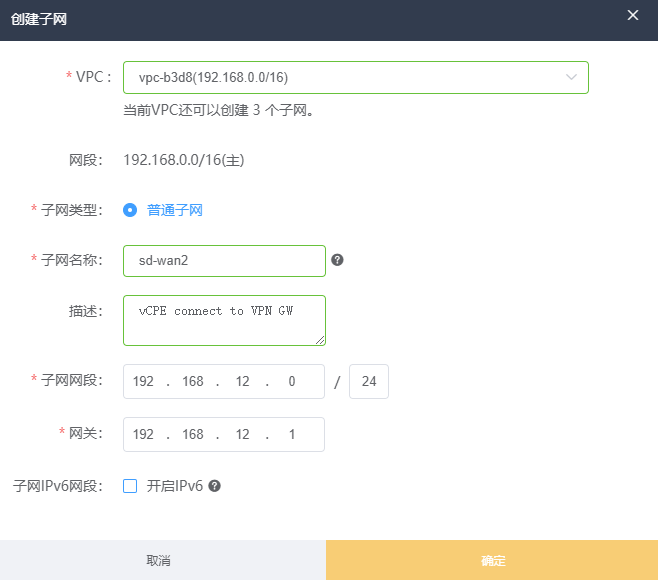Image resolution: width=658 pixels, height=580 pixels.
Task: Edit first octet of 子网网段
Action: point(143,381)
